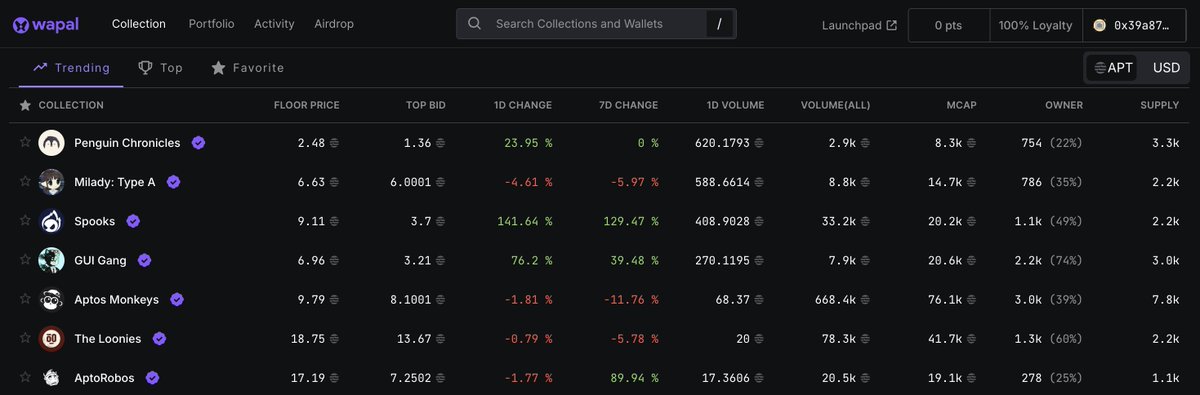Switch to the Top tab
This screenshot has width=1200, height=395.
pyautogui.click(x=160, y=68)
